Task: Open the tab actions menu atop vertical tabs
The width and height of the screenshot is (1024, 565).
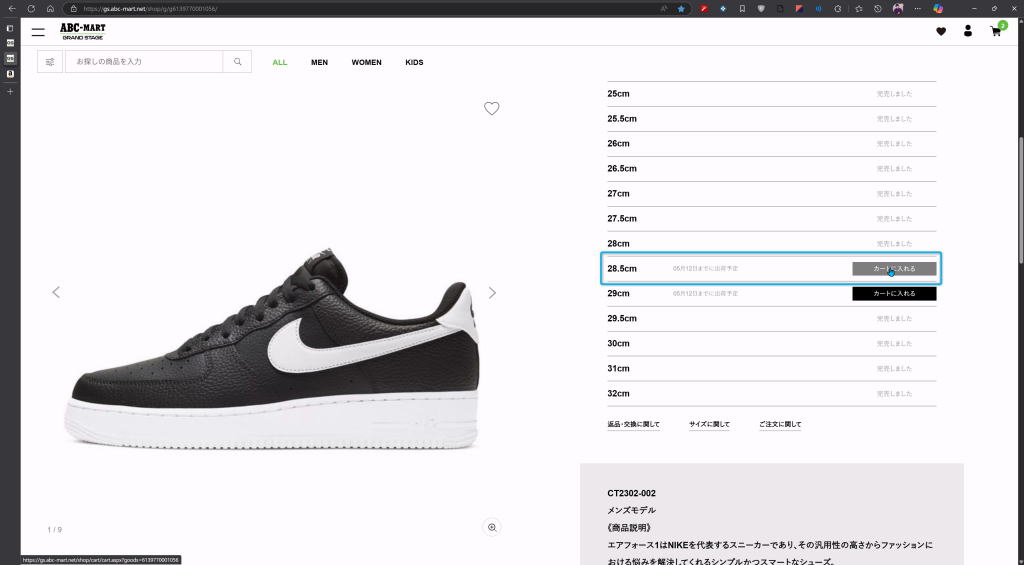Action: pyautogui.click(x=10, y=28)
